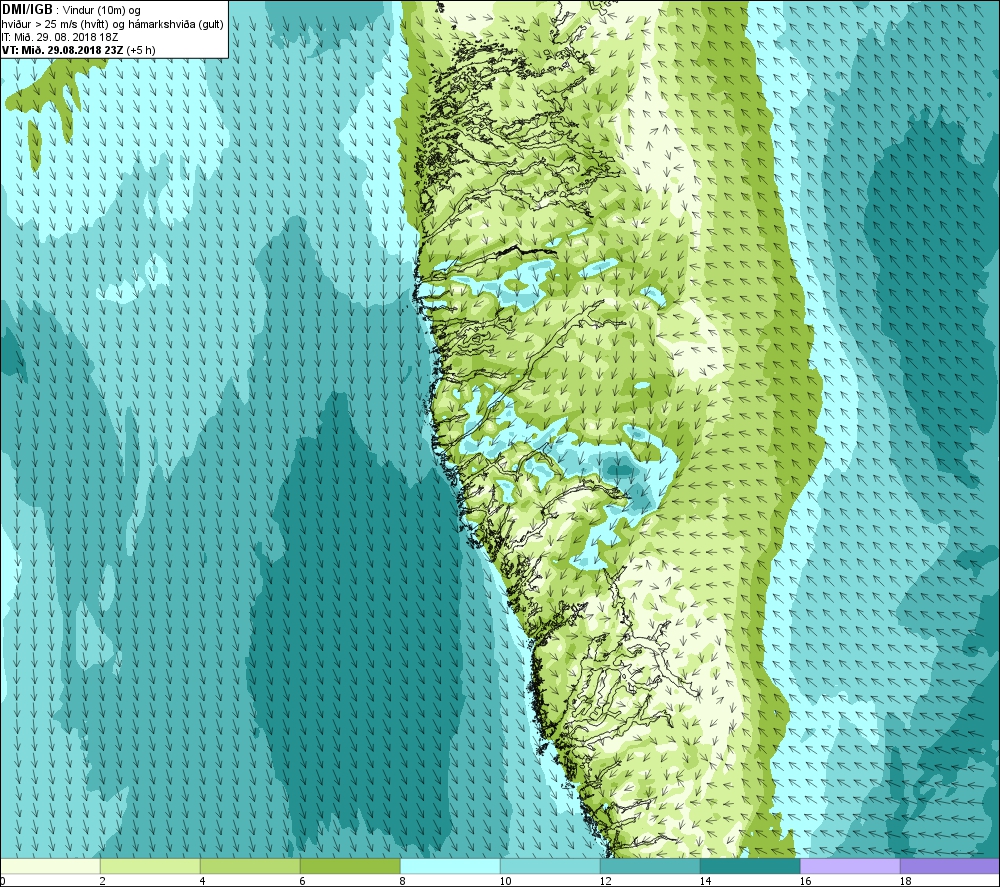
Task: Click the "VT: Mið. 29.08.2018 23Z" valid time
Action: coord(62,50)
